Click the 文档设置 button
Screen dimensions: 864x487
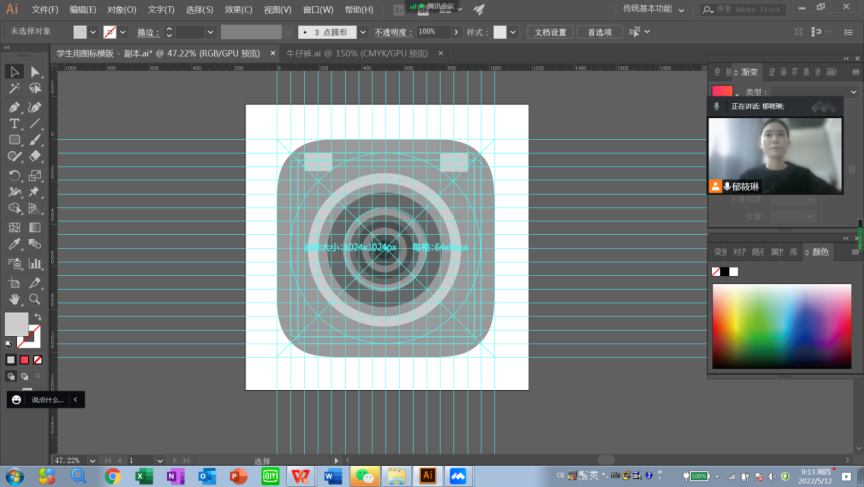pyautogui.click(x=550, y=32)
